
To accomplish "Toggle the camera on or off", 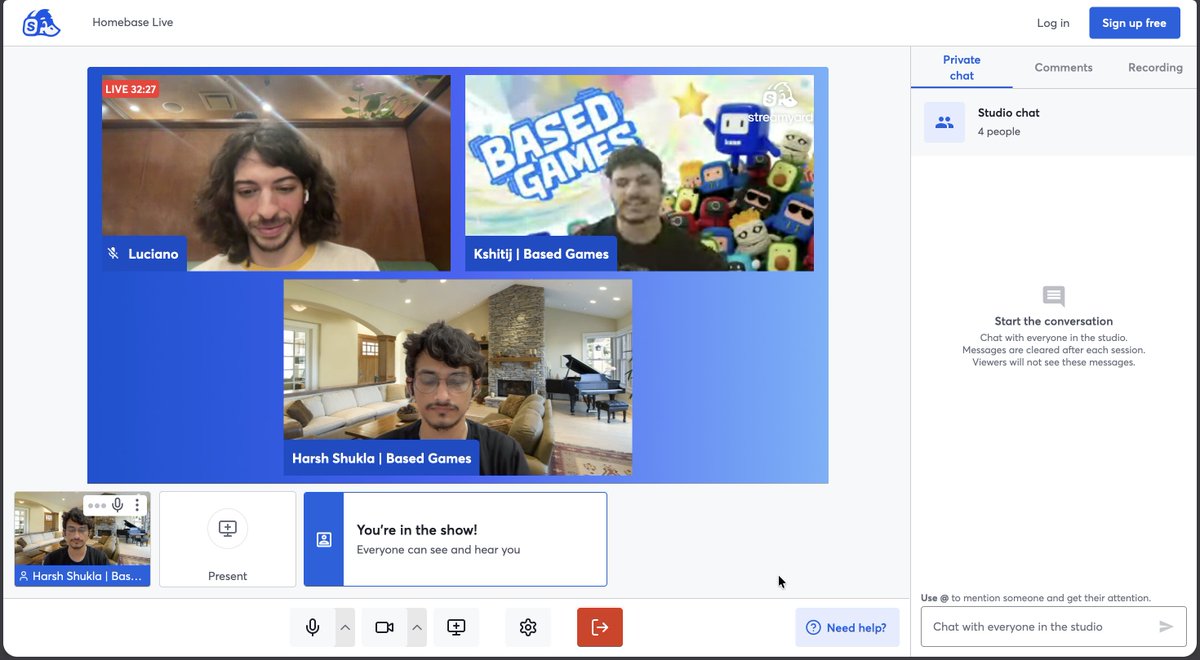I will point(384,627).
